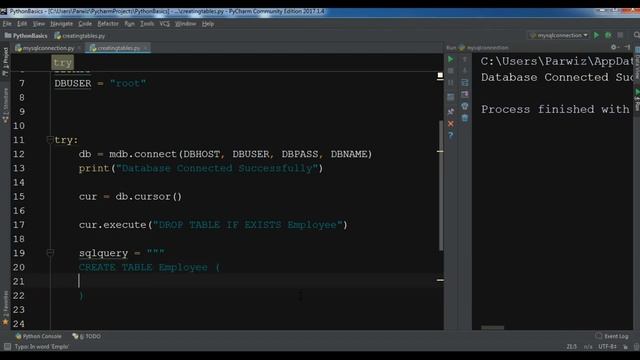The height and width of the screenshot is (360, 640).
Task: Open Search Everywhere magnifier icon
Action: (636, 36)
